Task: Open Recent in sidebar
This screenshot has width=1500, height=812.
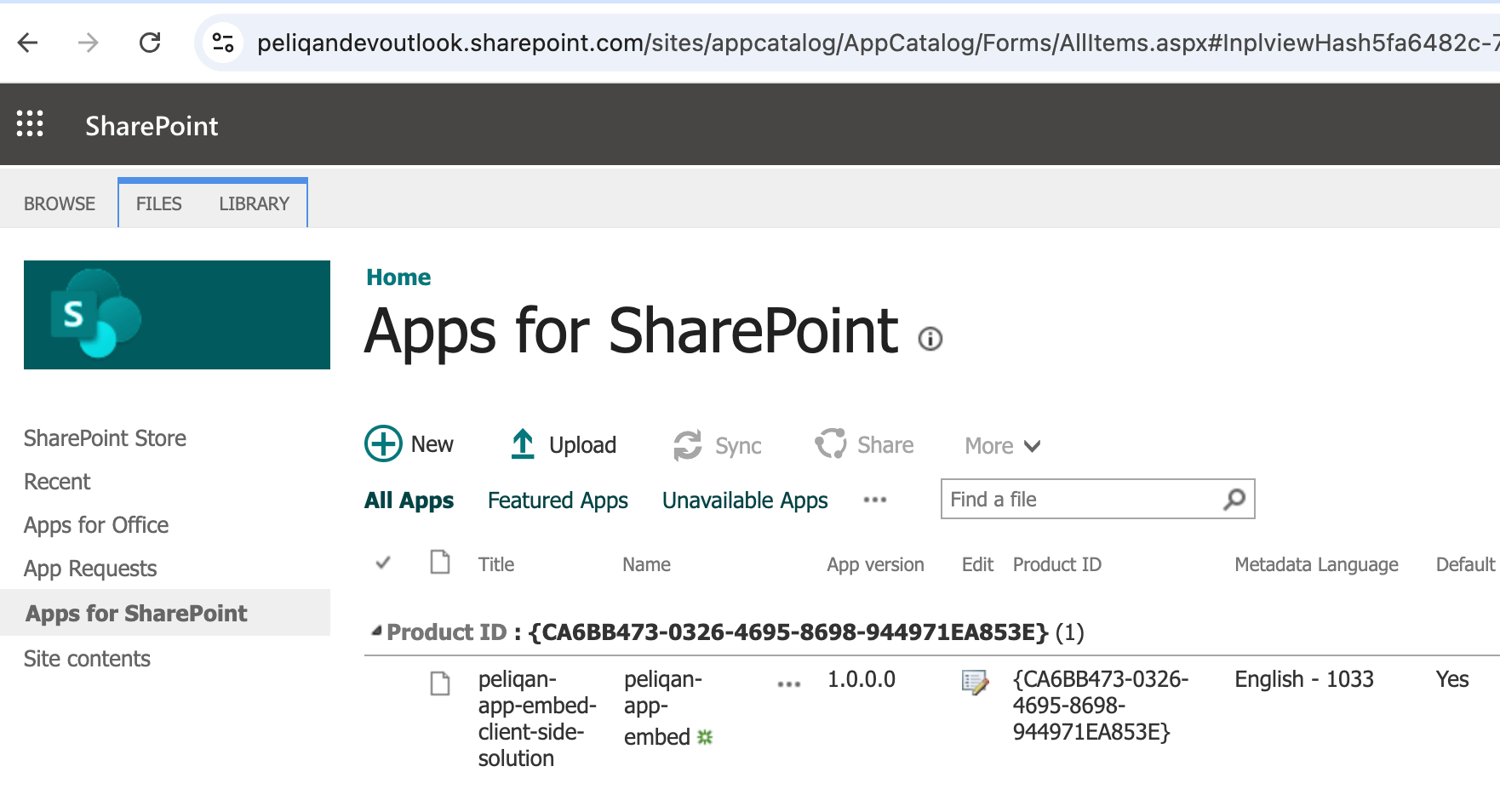Action: click(x=57, y=482)
